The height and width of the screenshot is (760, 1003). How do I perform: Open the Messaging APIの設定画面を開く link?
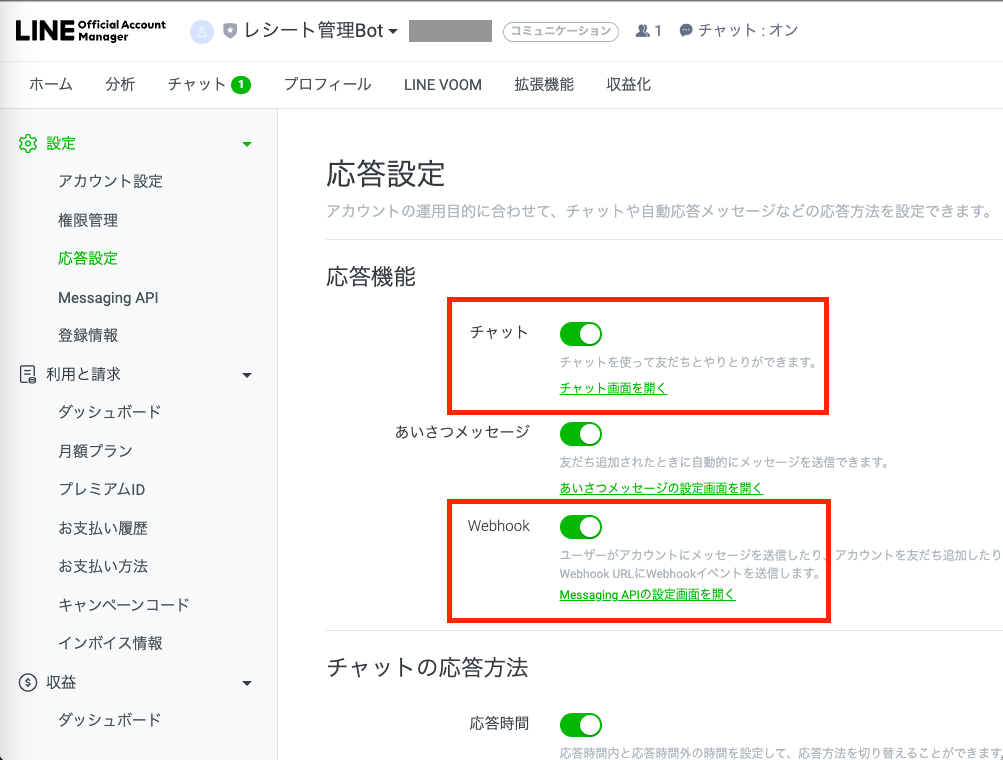(x=647, y=593)
